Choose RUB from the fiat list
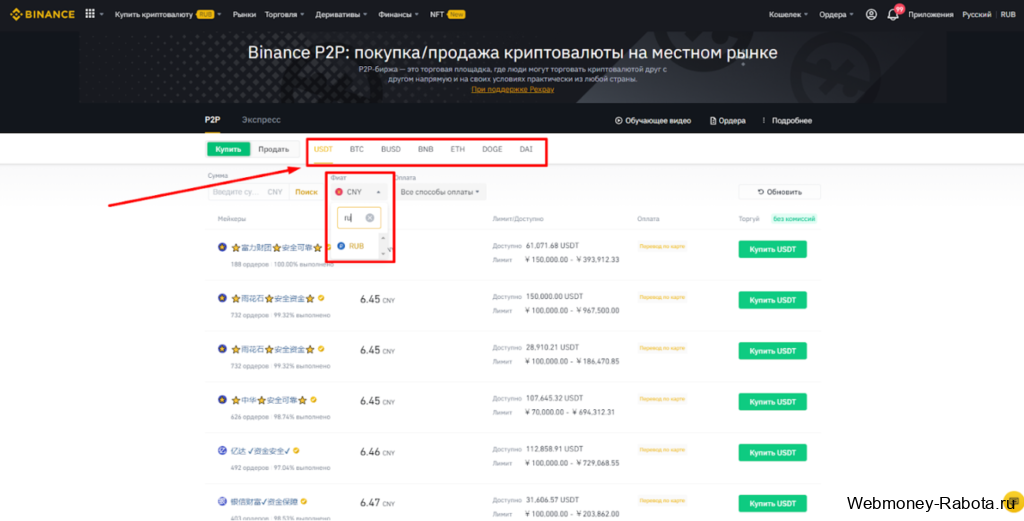 click(x=357, y=246)
